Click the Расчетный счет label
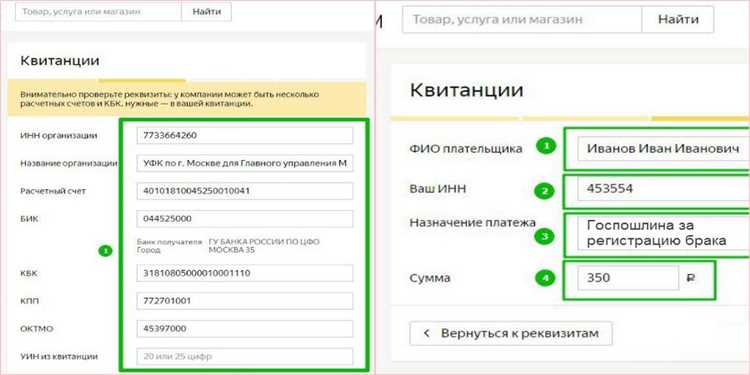The height and width of the screenshot is (375, 750). [x=53, y=191]
